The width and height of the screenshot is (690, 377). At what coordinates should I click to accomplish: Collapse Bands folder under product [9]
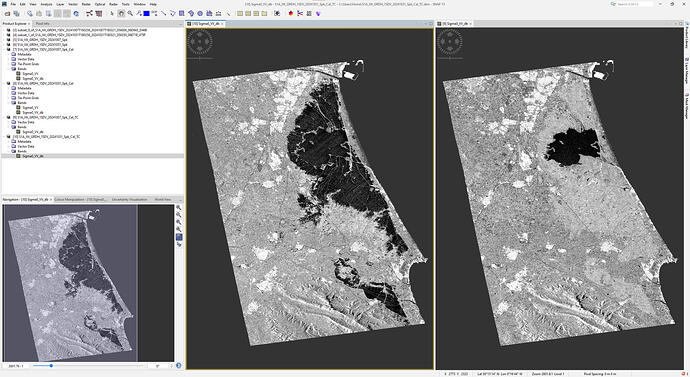(8, 127)
